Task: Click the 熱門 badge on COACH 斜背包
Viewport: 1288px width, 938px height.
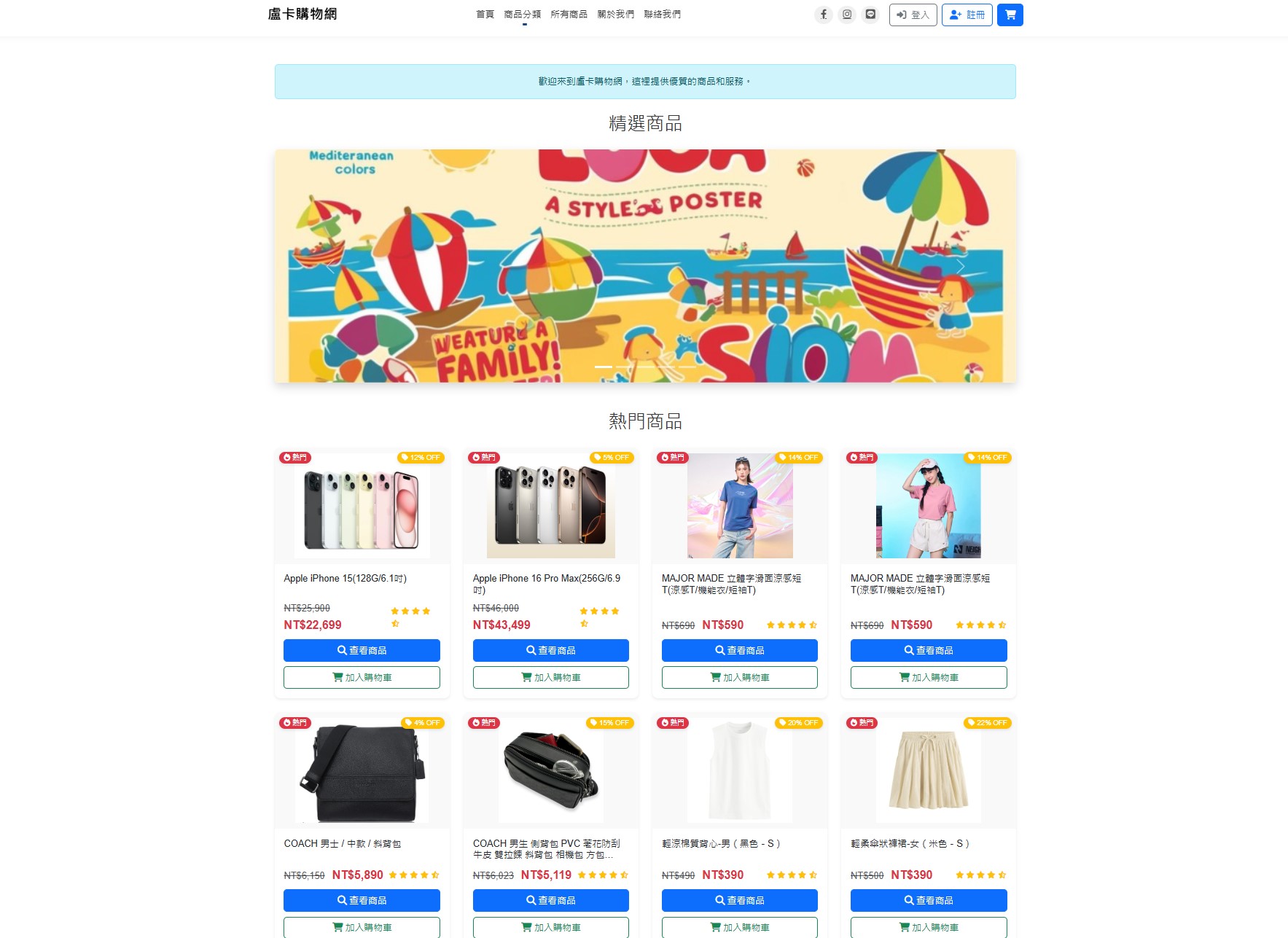Action: pos(295,723)
